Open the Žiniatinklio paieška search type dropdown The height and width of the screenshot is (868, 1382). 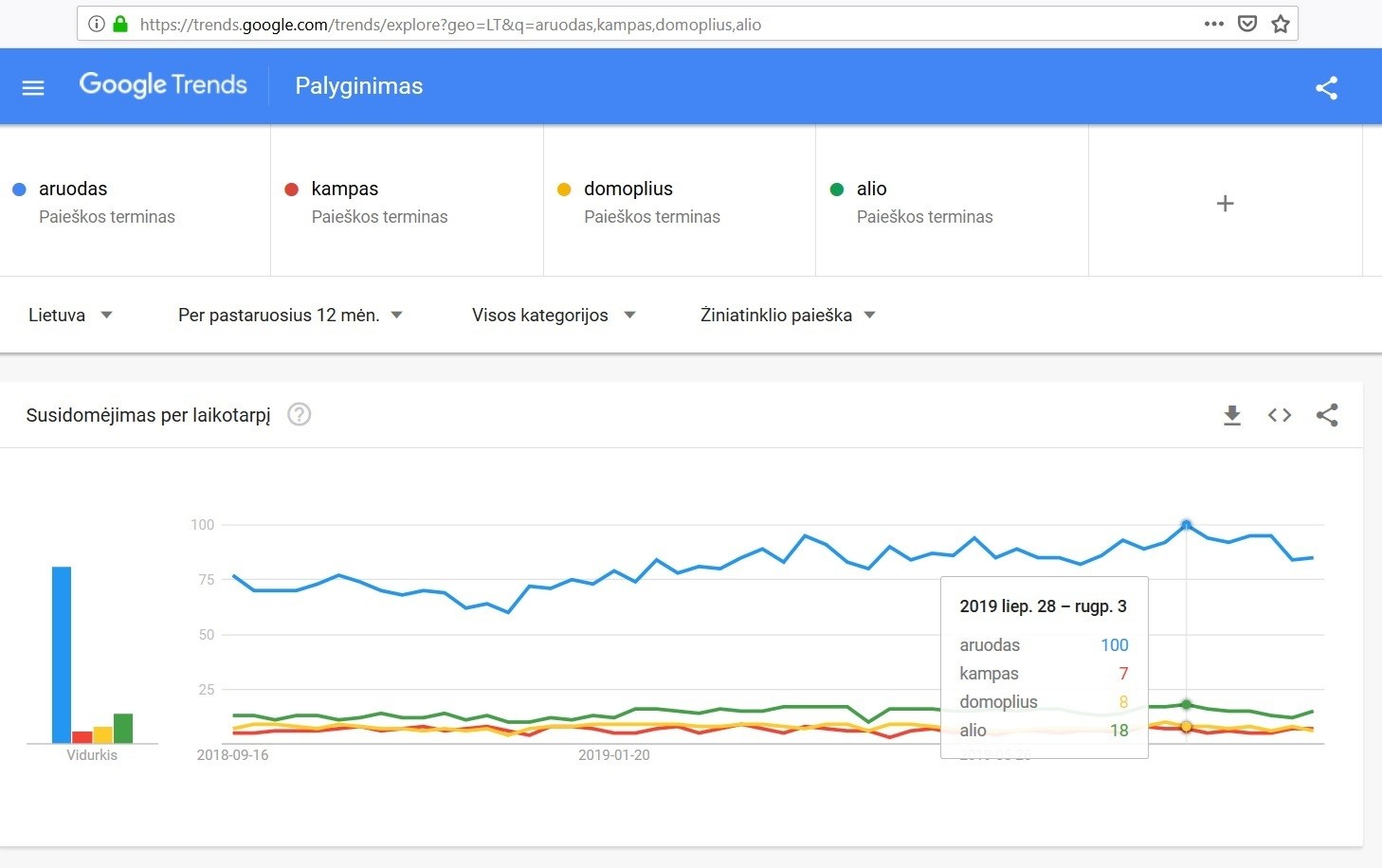pos(788,316)
